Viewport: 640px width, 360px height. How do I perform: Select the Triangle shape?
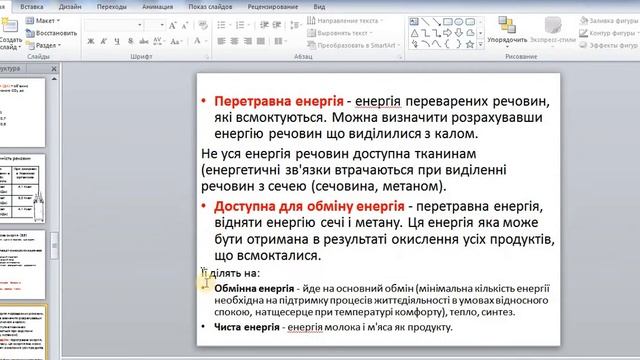pyautogui.click(x=414, y=33)
